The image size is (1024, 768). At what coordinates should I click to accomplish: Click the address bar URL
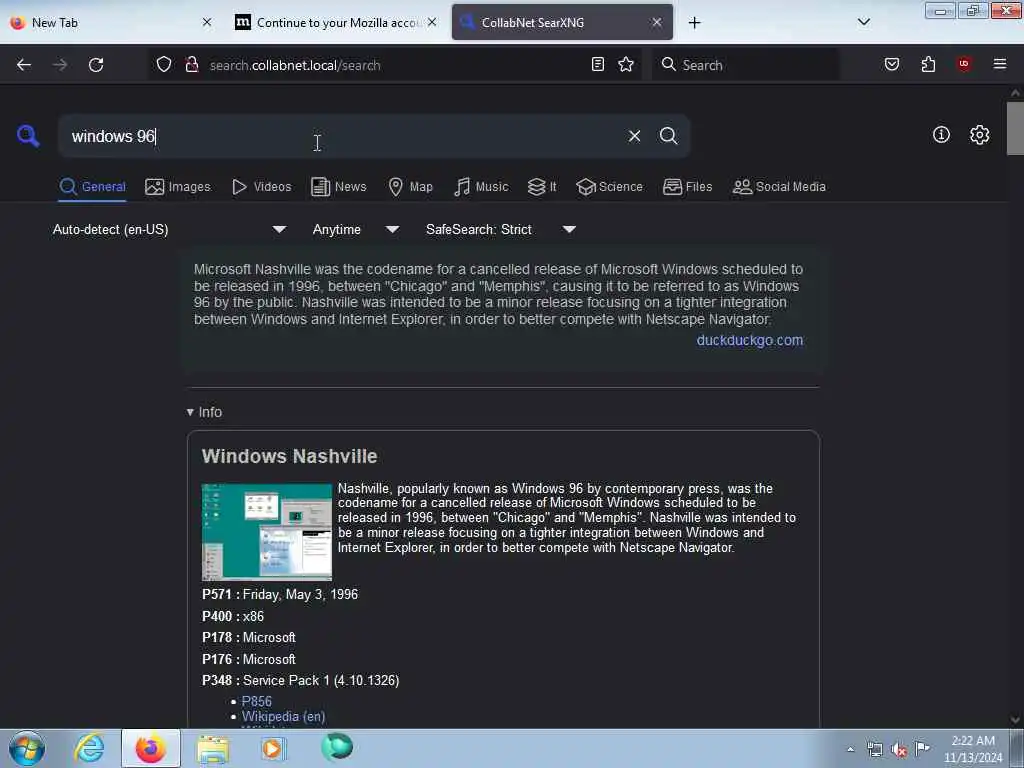pos(295,65)
